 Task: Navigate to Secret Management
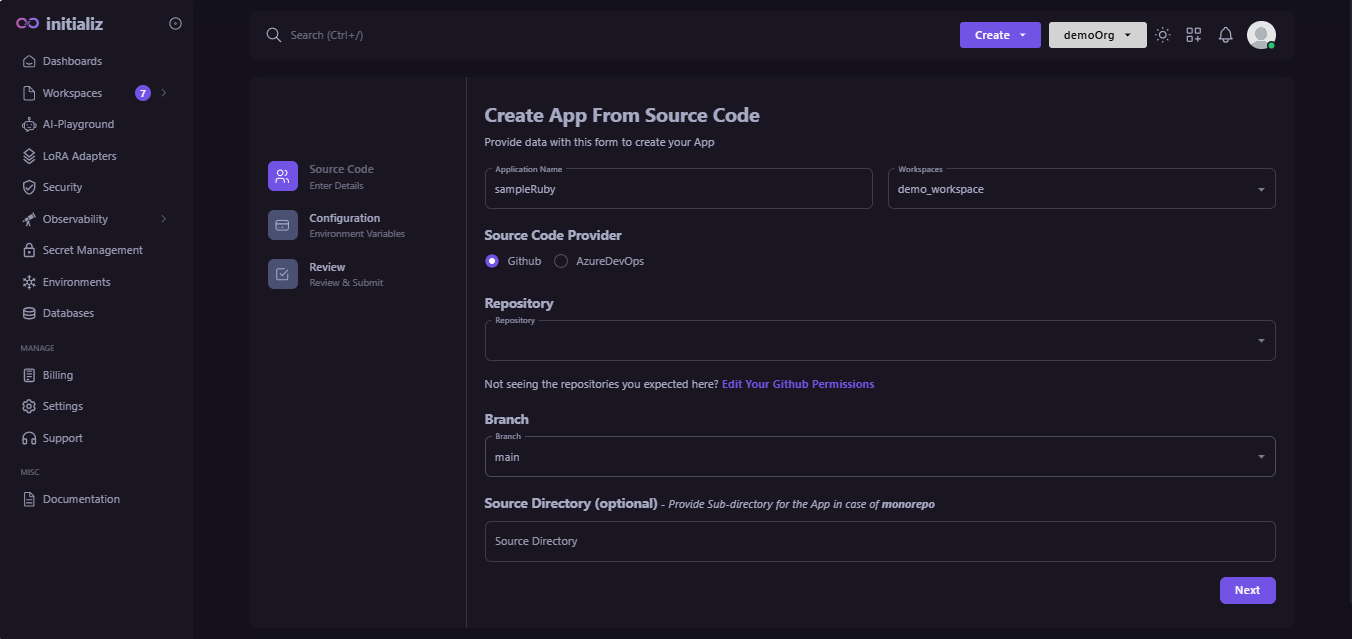[95, 250]
